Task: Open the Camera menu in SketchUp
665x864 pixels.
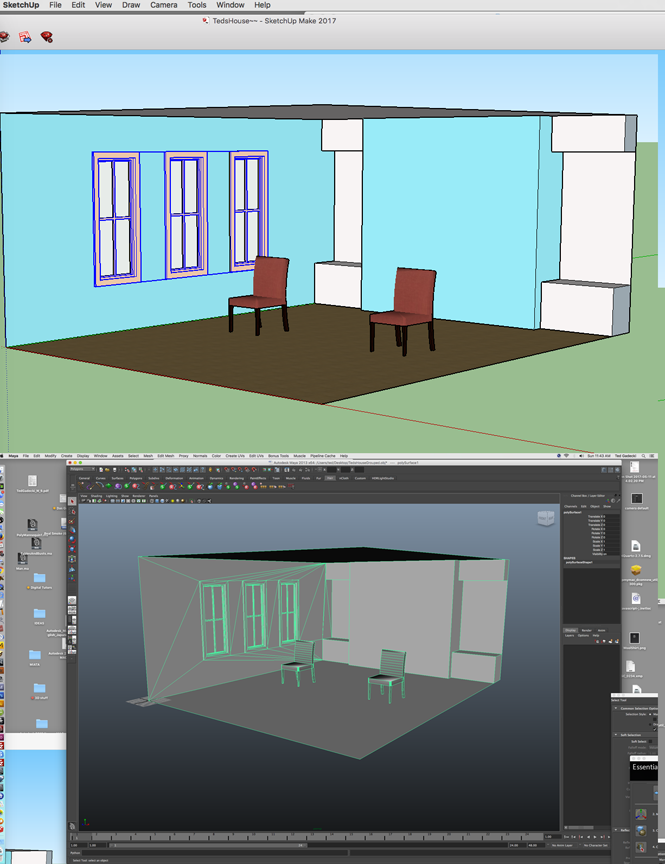Action: pyautogui.click(x=164, y=5)
